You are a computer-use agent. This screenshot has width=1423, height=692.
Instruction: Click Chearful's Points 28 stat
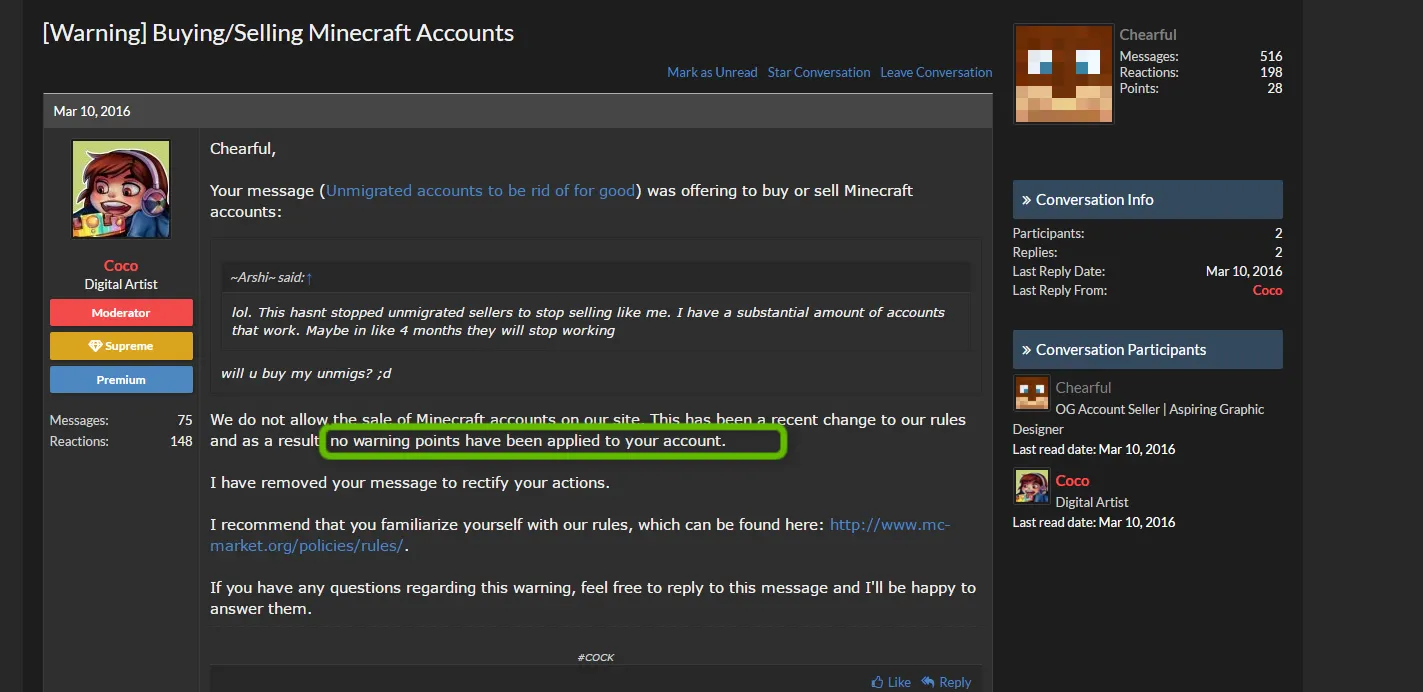click(x=1200, y=88)
